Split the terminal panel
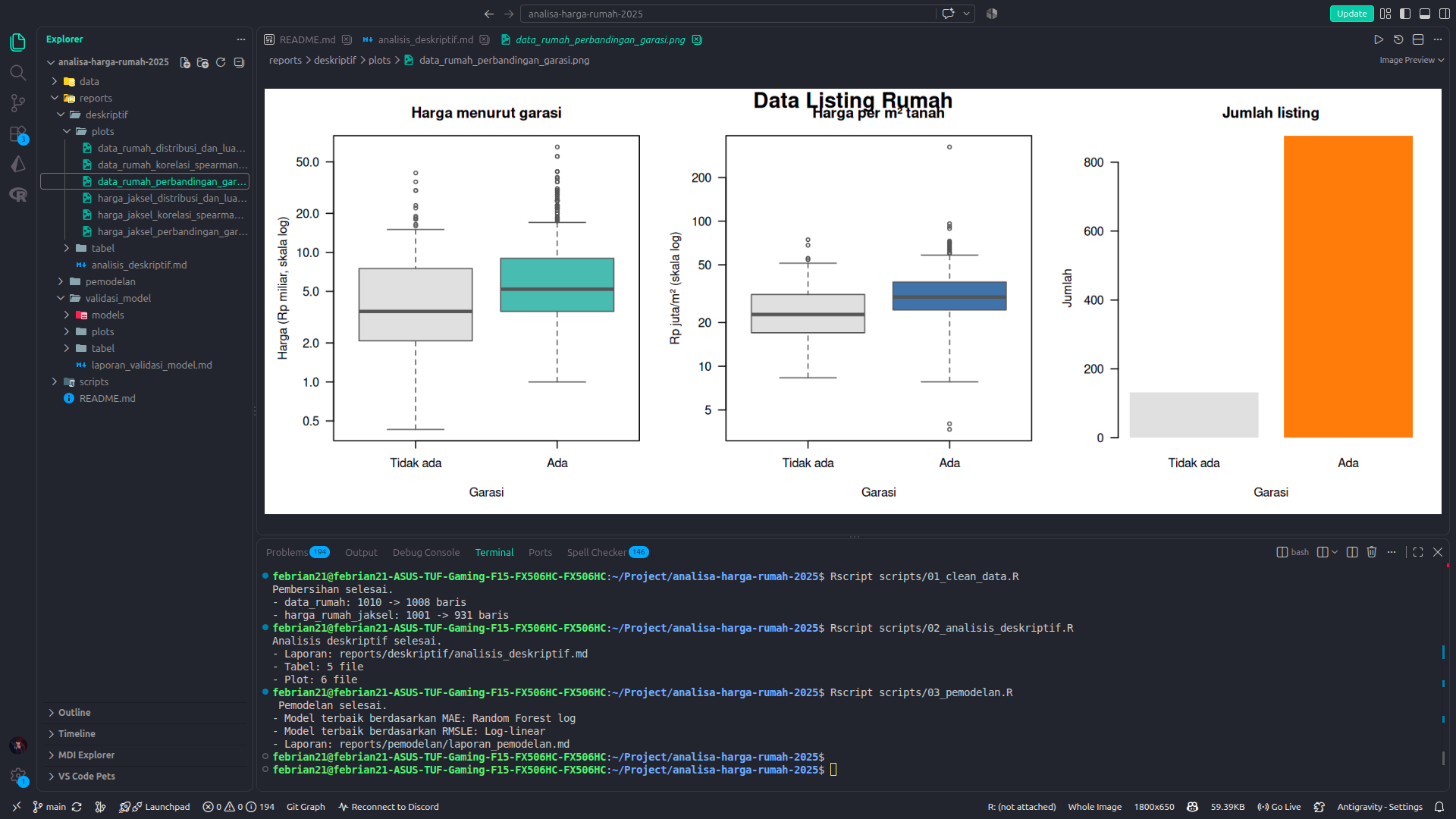The width and height of the screenshot is (1456, 819). (1352, 552)
